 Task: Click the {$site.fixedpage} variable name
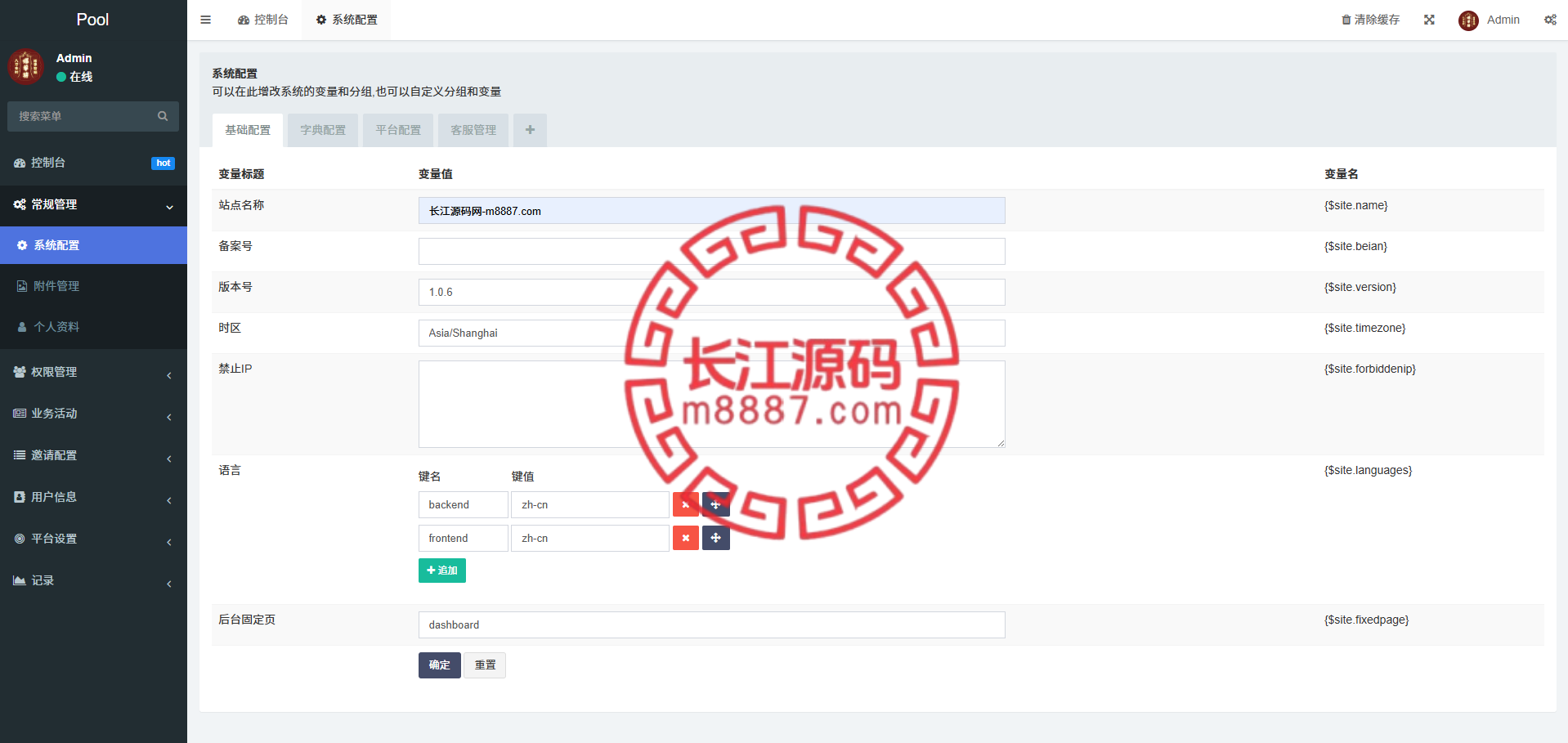tap(1367, 620)
